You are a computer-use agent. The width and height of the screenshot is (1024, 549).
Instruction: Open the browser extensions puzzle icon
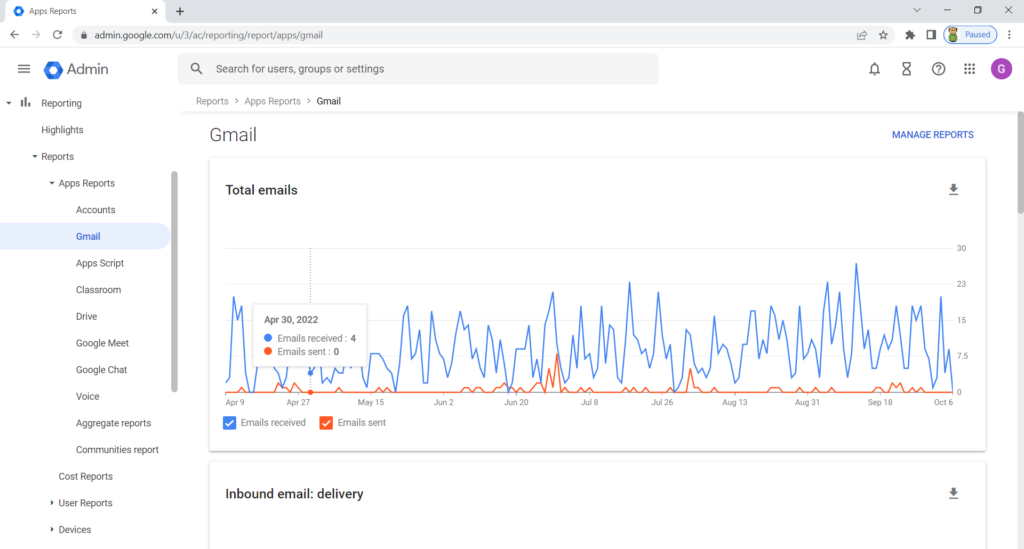point(910,35)
